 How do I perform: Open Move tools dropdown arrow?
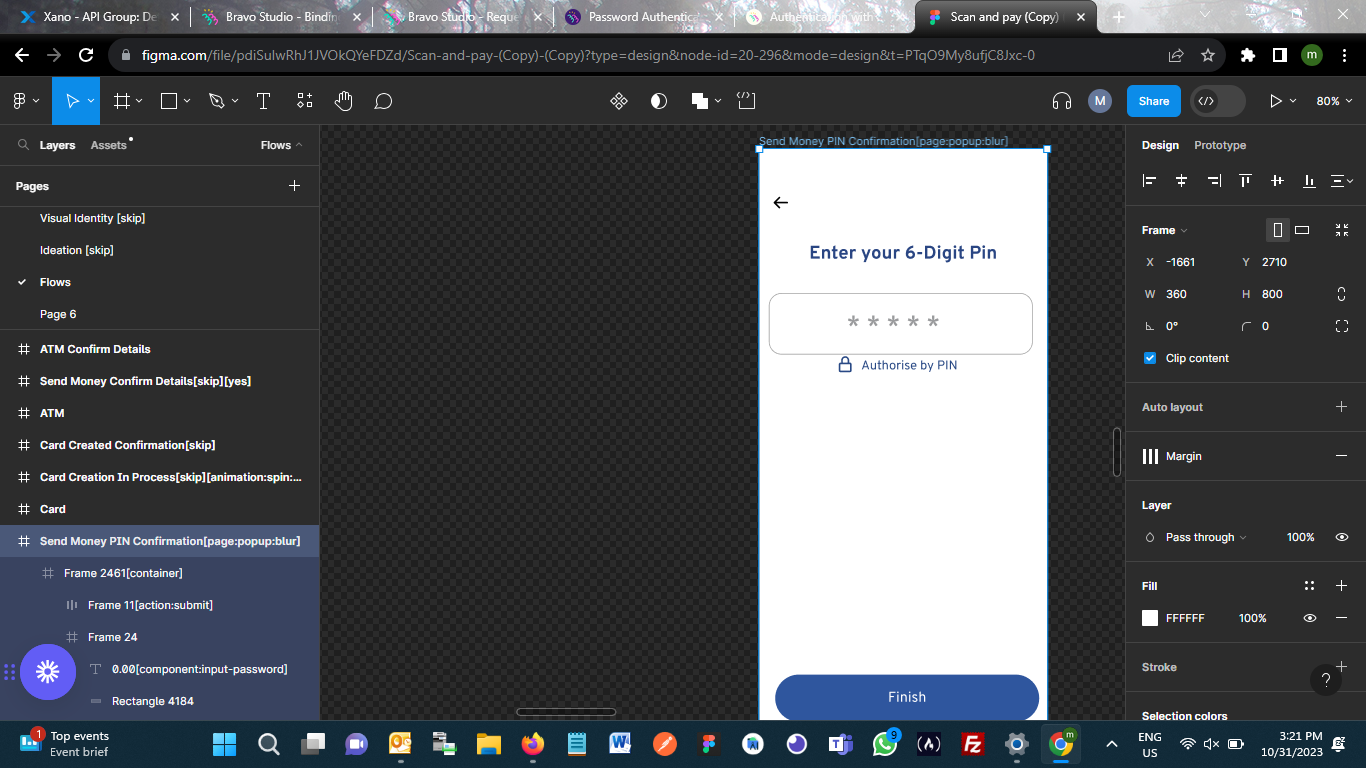[91, 101]
